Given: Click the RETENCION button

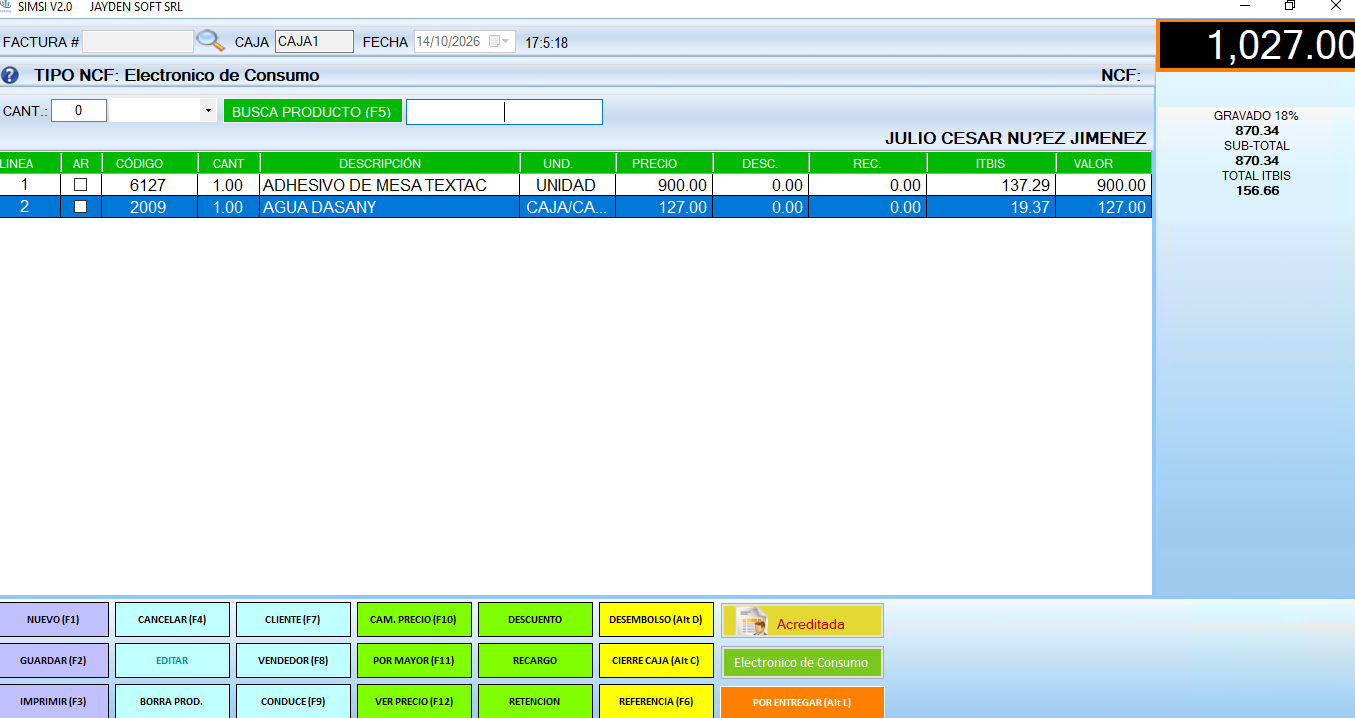Looking at the screenshot, I should 535,701.
